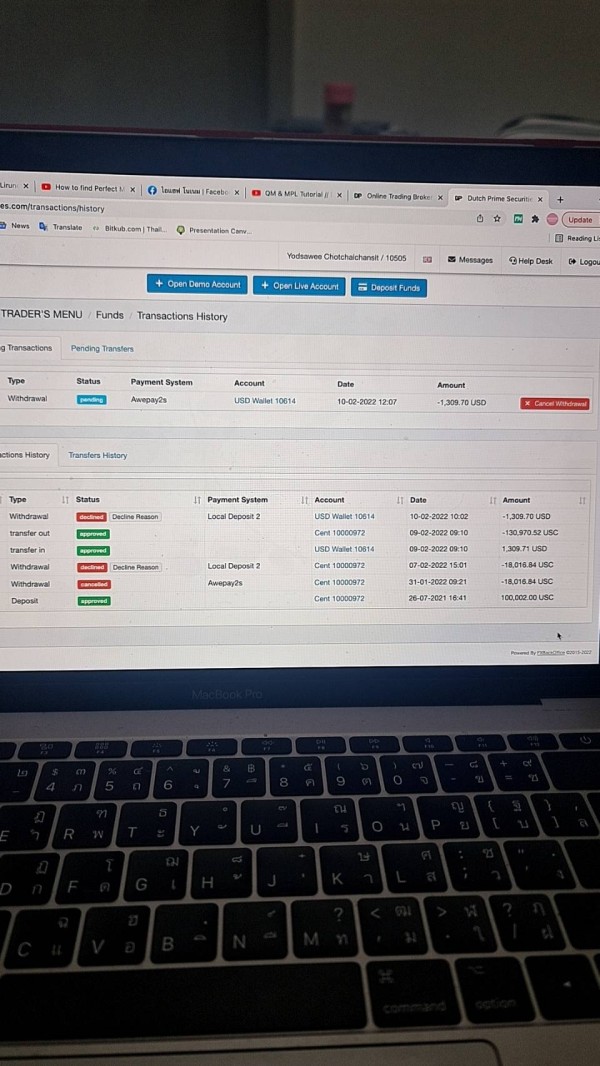Open new browser tab with plus
Screen dimensions: 600x1066
(x=561, y=200)
